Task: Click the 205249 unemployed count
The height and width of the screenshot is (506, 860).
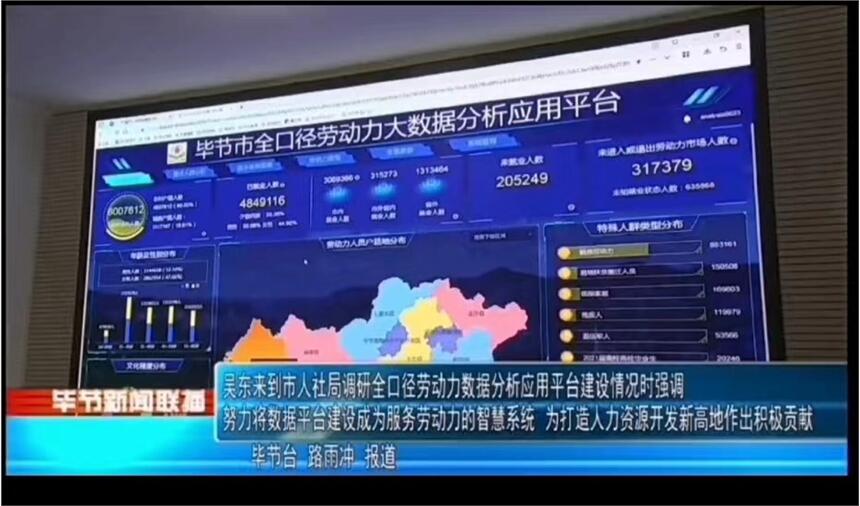Action: (521, 179)
